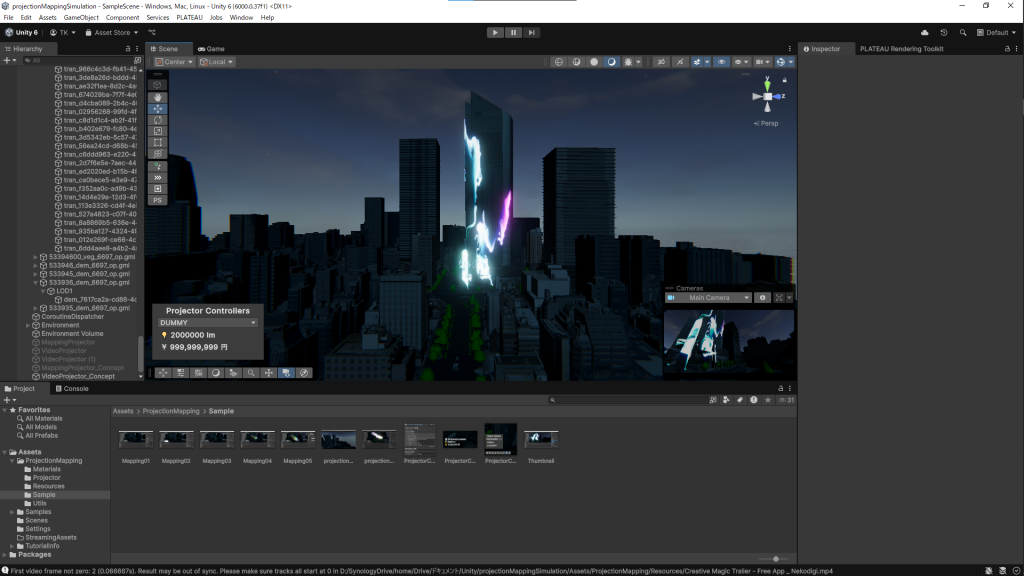Toggle the Inspector panel lock
Viewport: 1024px width, 576px height.
1007,49
